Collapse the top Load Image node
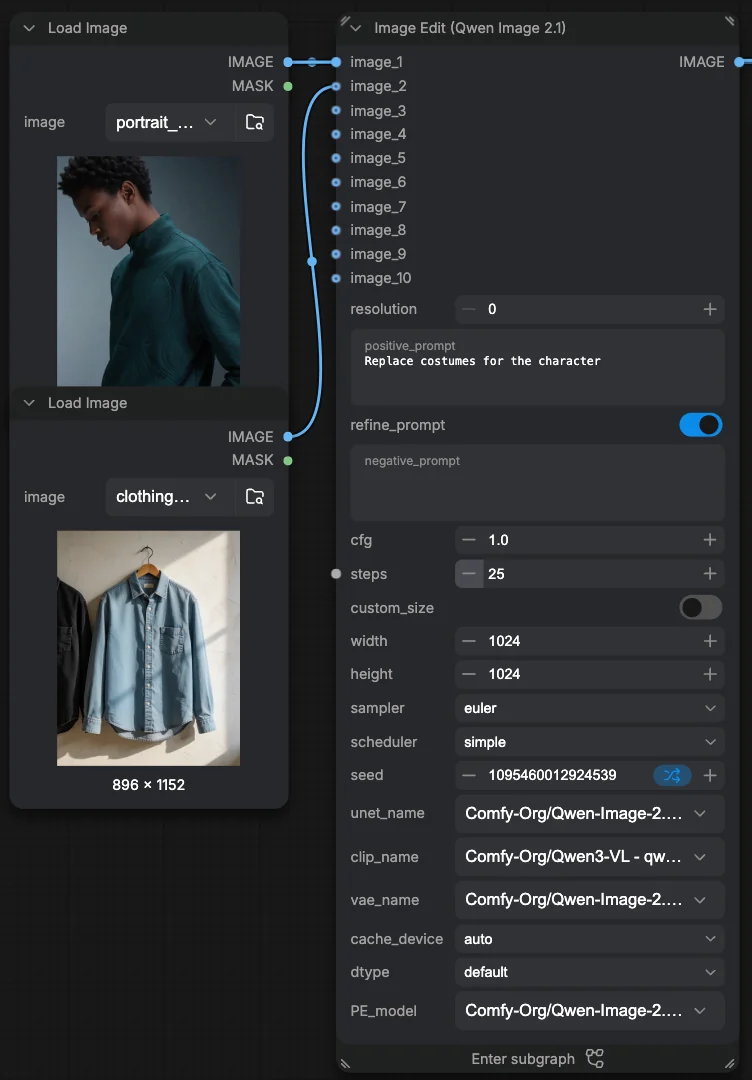The height and width of the screenshot is (1080, 752). click(x=29, y=28)
